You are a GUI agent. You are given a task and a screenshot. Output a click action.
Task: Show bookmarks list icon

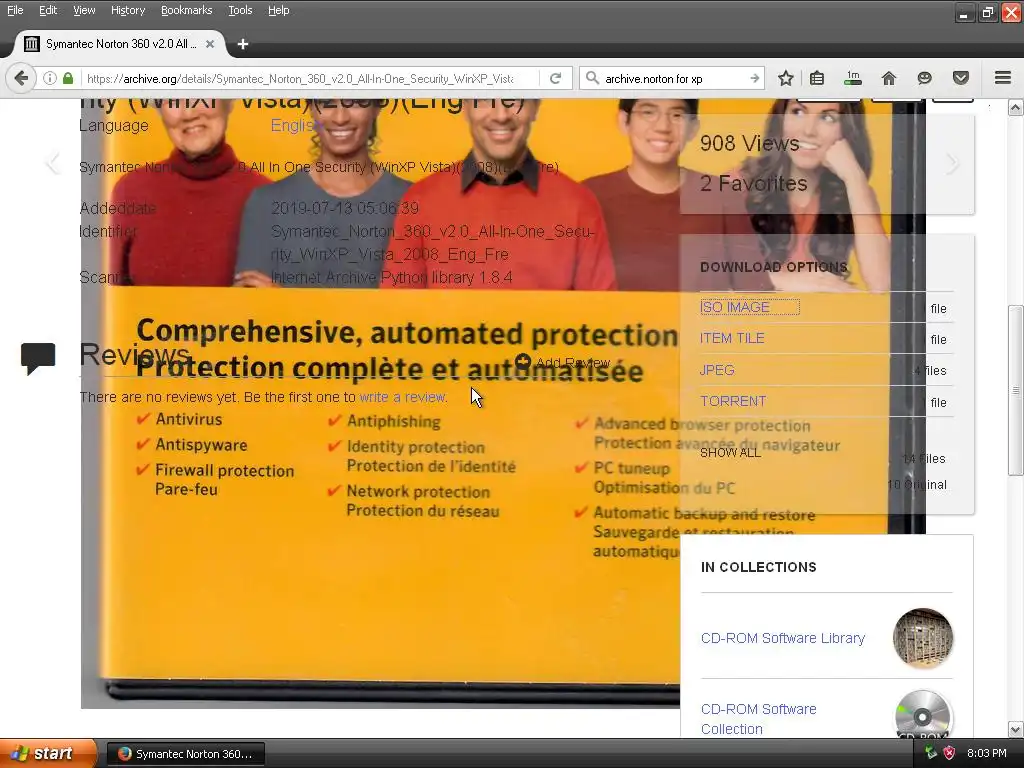point(817,78)
